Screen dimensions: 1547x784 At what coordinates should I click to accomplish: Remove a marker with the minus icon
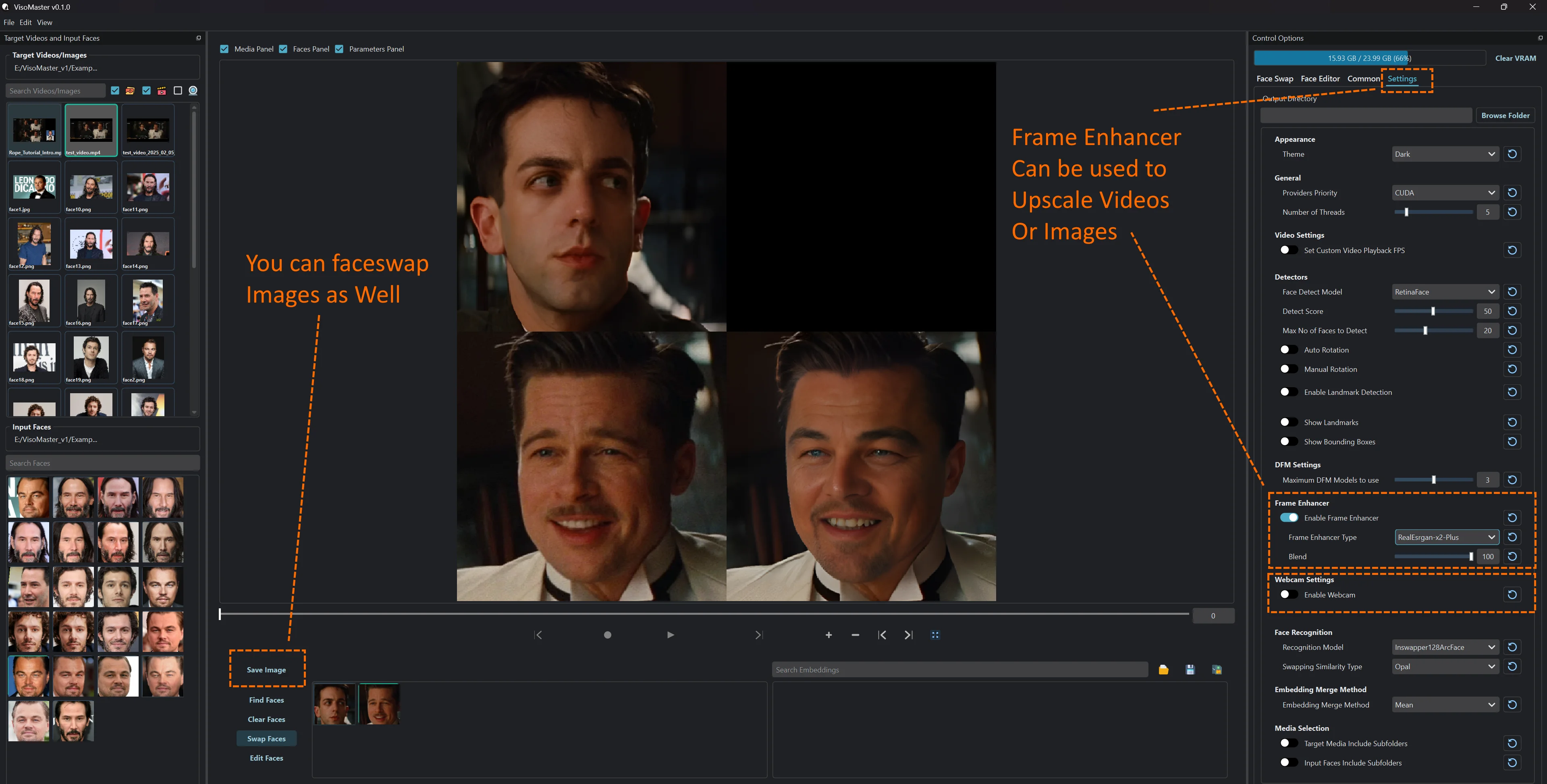click(x=855, y=635)
